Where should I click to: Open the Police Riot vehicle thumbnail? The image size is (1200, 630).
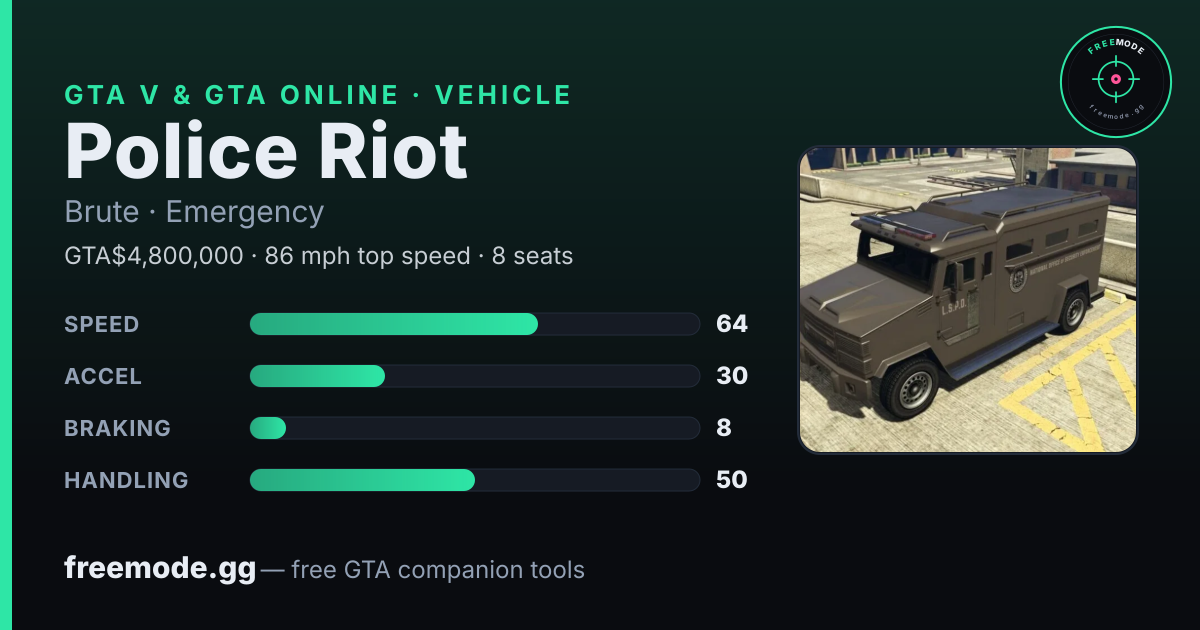click(x=968, y=300)
